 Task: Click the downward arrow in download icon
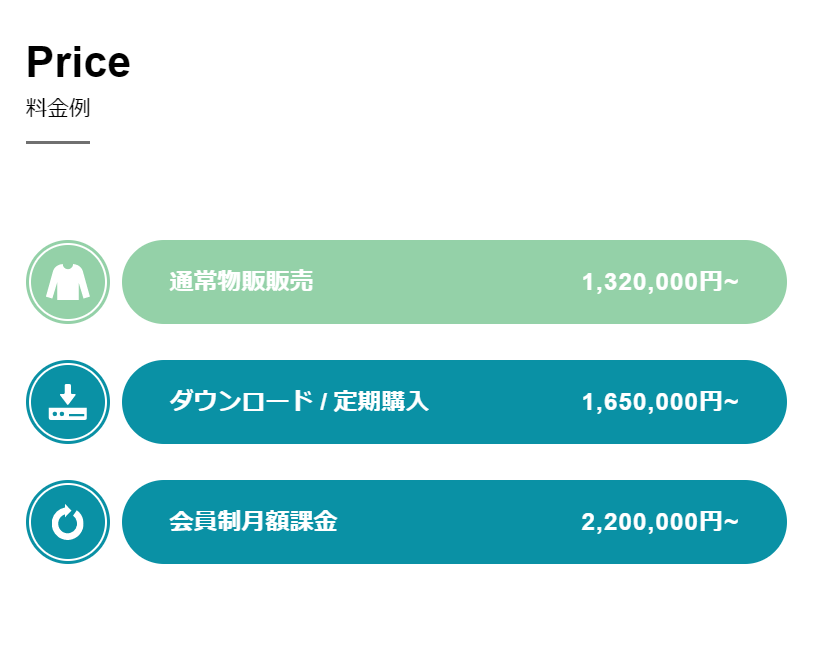(x=68, y=394)
